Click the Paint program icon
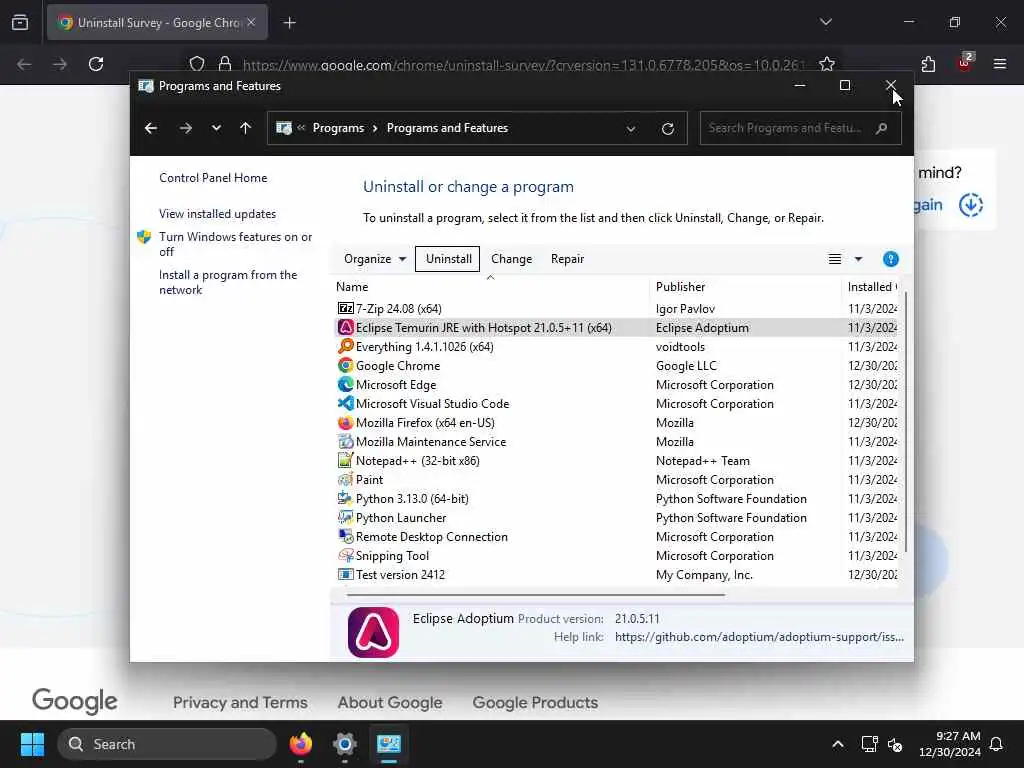 point(345,479)
